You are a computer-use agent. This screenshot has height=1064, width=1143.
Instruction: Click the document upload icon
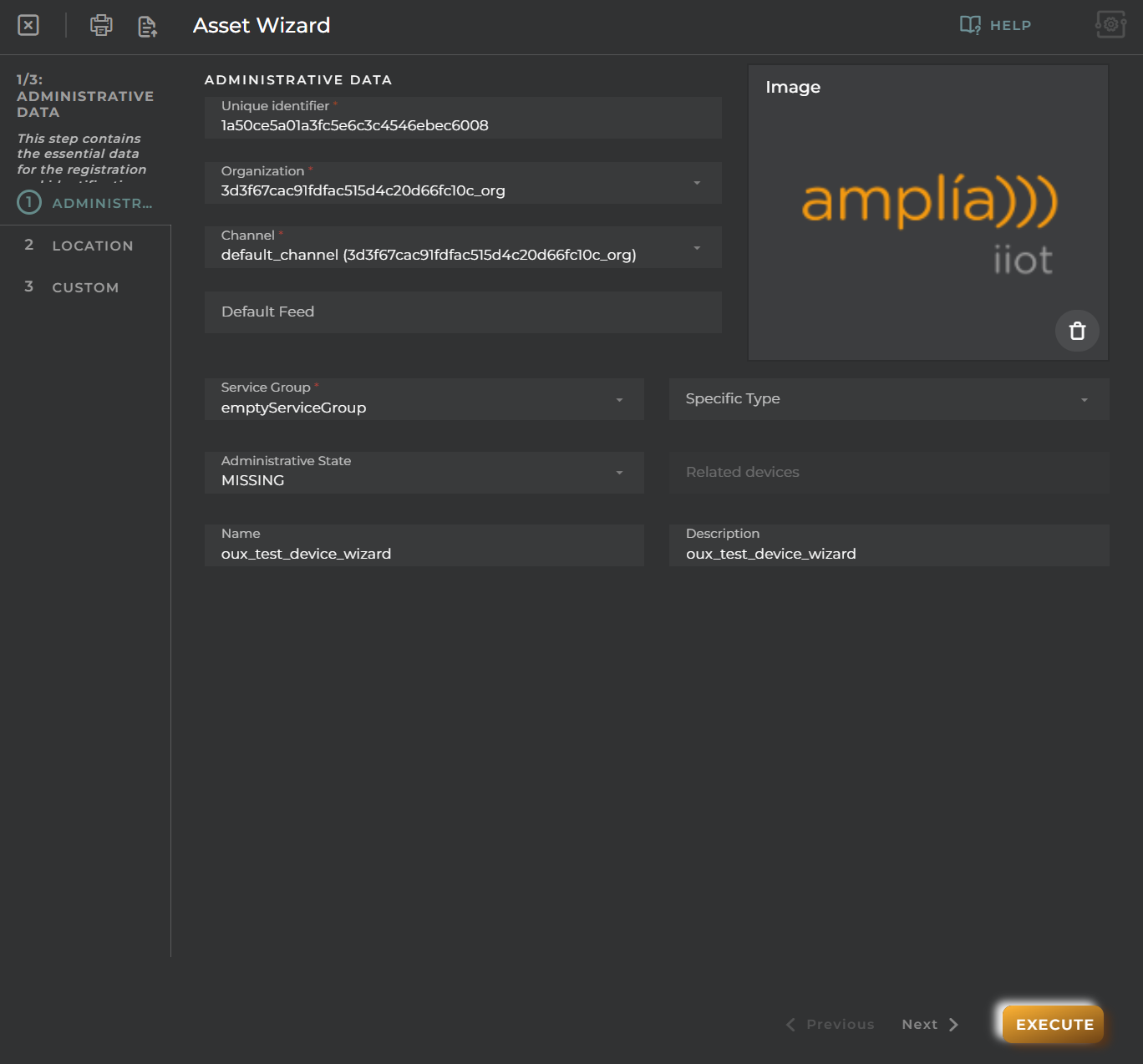click(147, 26)
